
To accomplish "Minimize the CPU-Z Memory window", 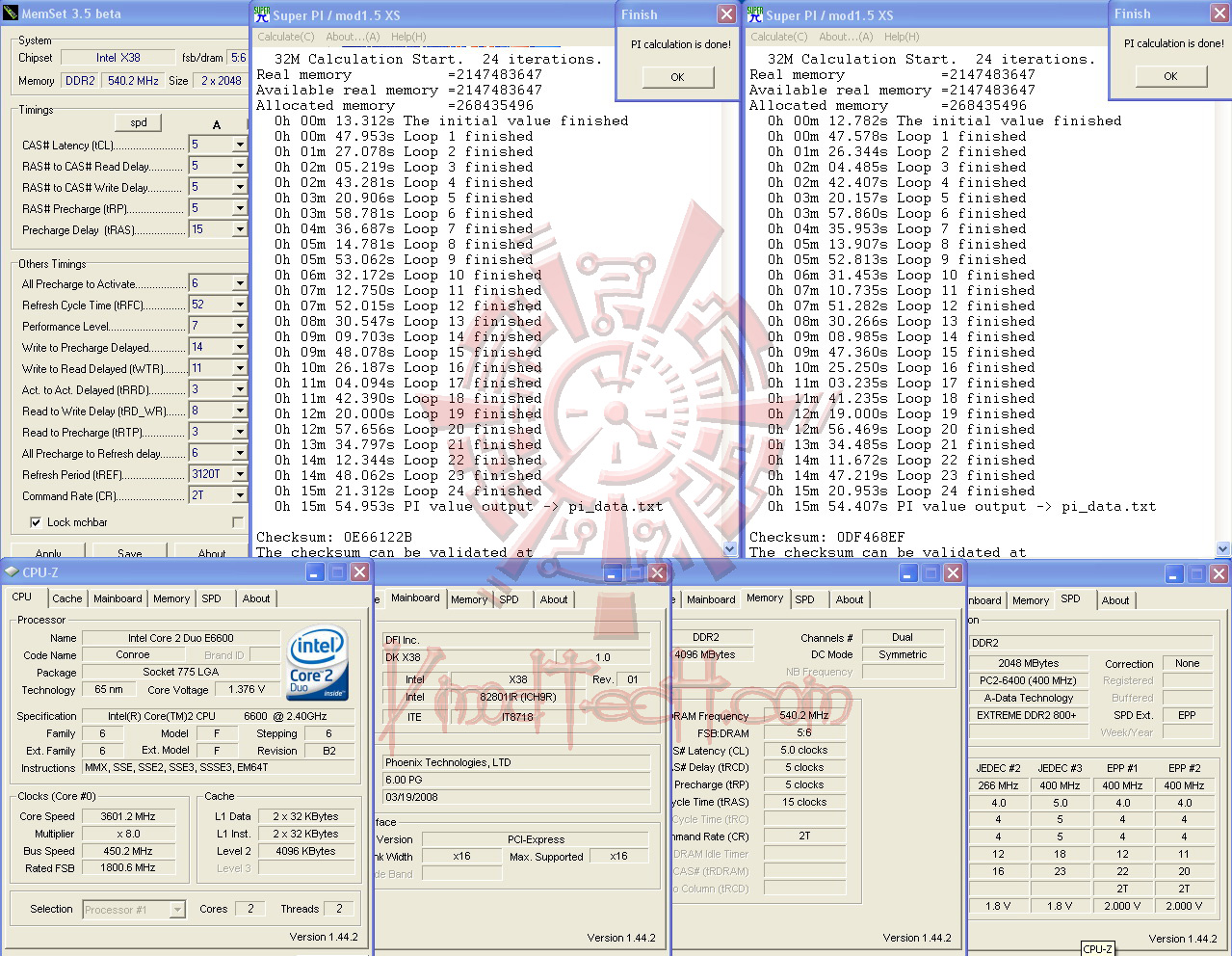I will (x=908, y=573).
